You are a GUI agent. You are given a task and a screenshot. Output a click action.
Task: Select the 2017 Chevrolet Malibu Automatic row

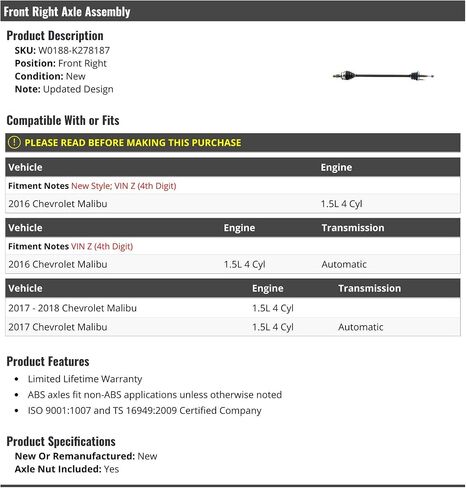[x=233, y=327]
